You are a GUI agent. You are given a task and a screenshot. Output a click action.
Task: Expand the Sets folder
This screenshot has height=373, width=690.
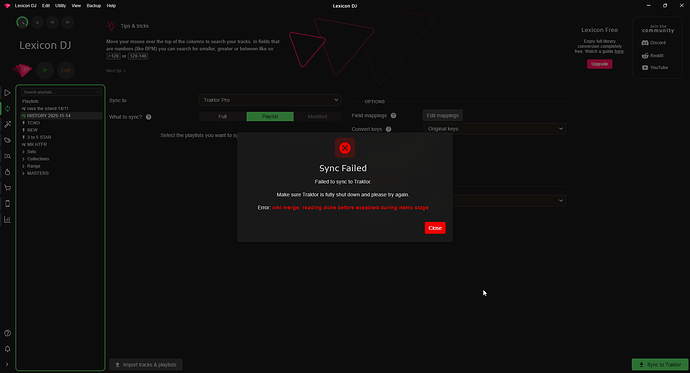coord(23,152)
